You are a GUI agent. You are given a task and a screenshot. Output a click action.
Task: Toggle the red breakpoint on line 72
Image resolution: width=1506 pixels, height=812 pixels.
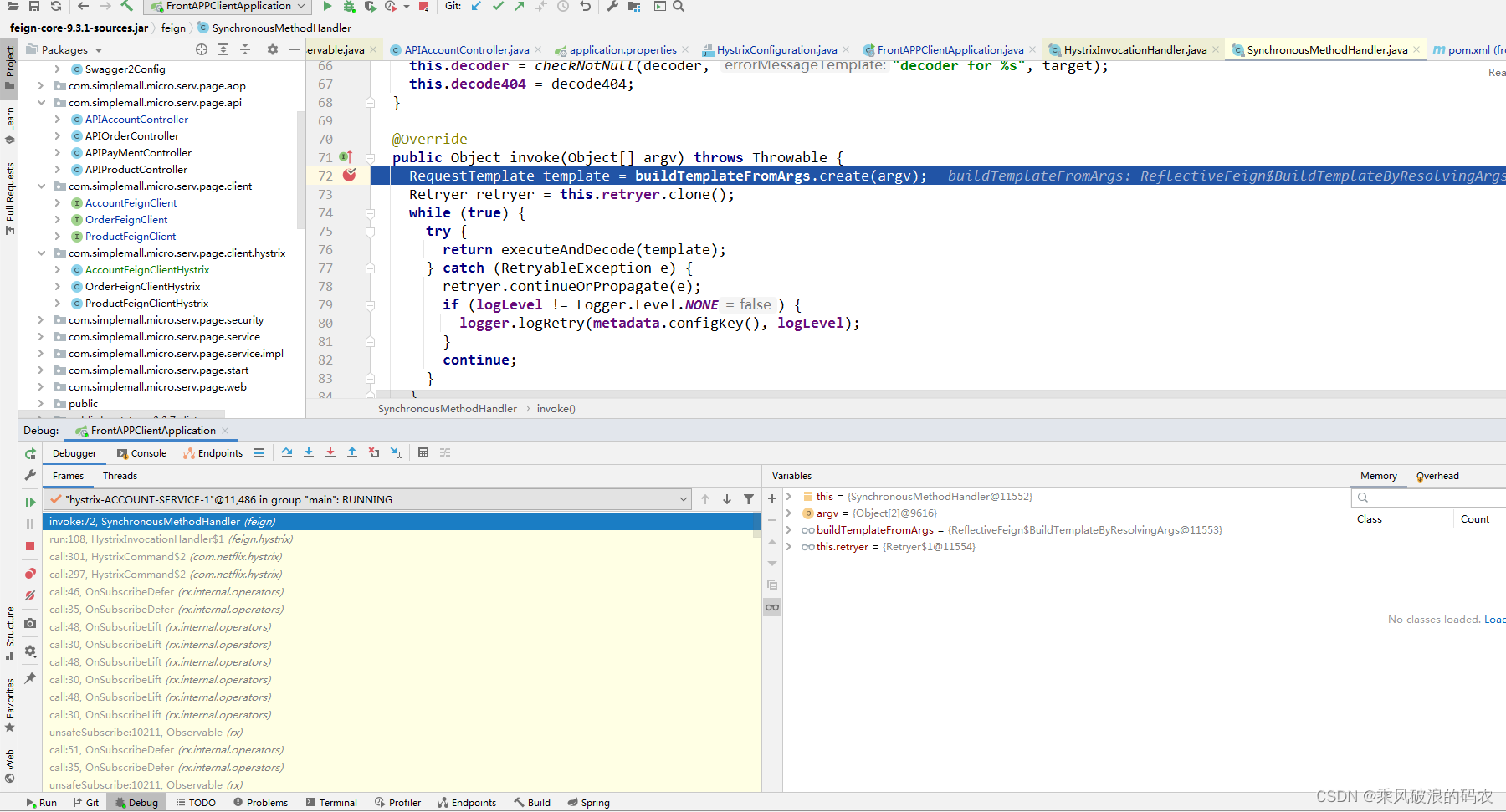tap(350, 176)
